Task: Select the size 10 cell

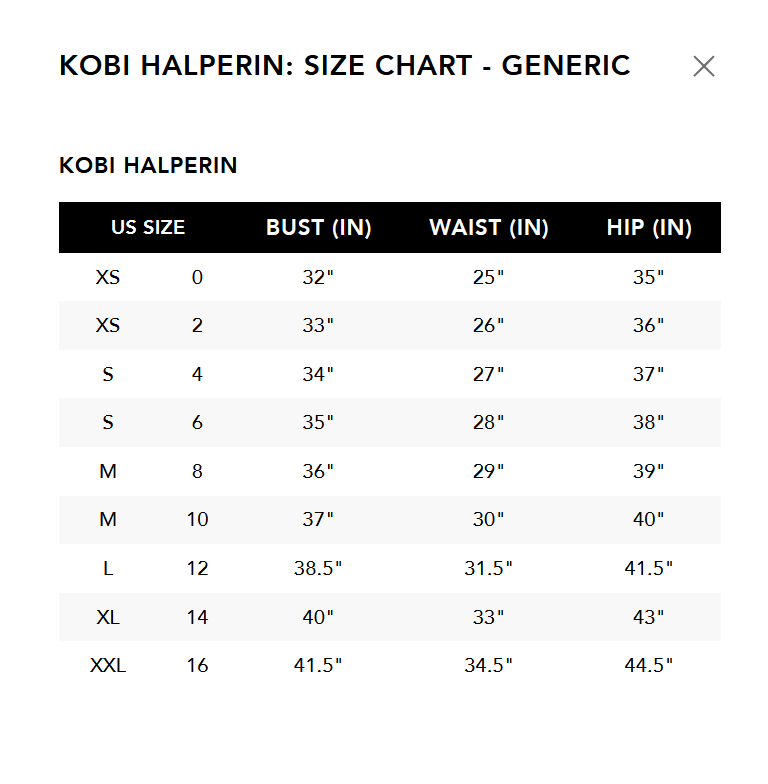Action: [x=197, y=519]
